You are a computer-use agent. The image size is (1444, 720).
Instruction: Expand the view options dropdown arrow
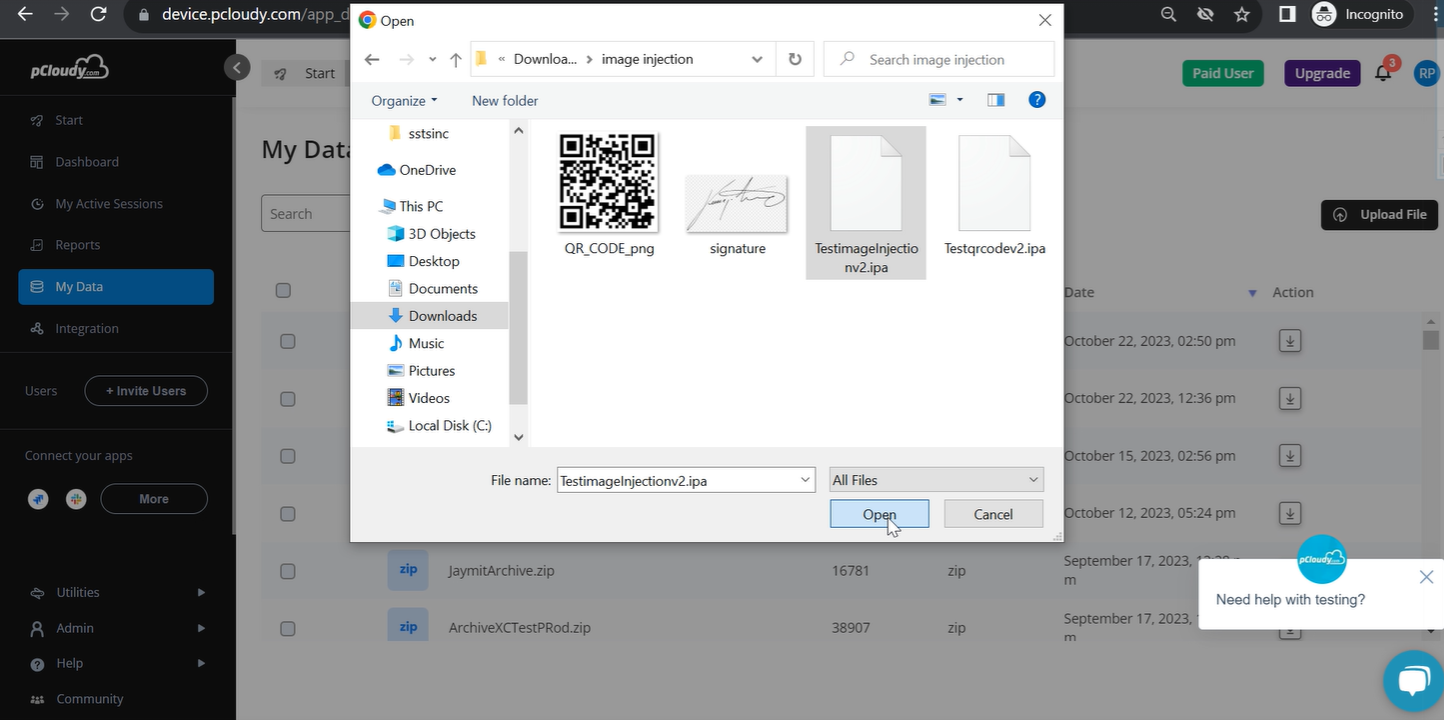(960, 100)
